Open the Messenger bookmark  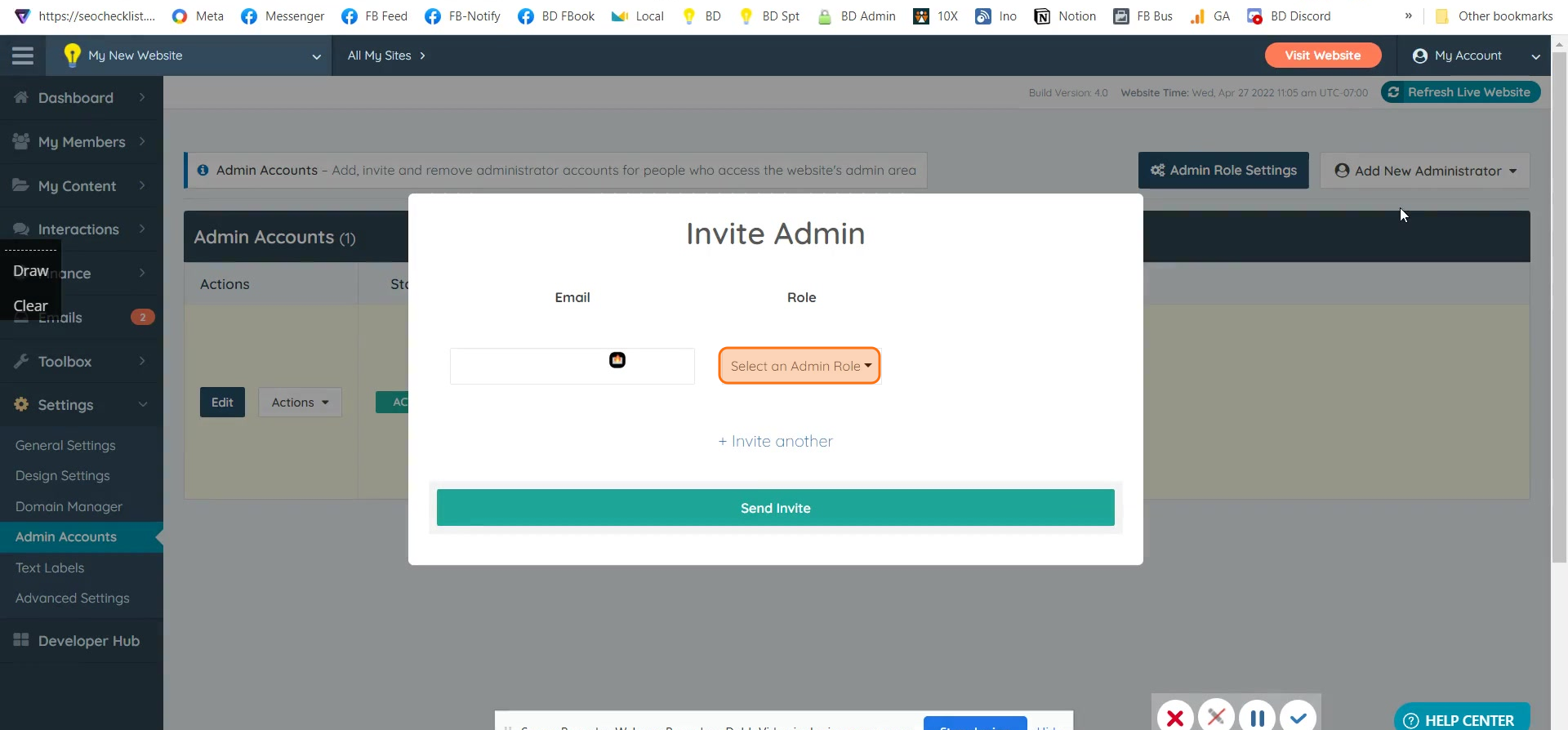(x=283, y=16)
